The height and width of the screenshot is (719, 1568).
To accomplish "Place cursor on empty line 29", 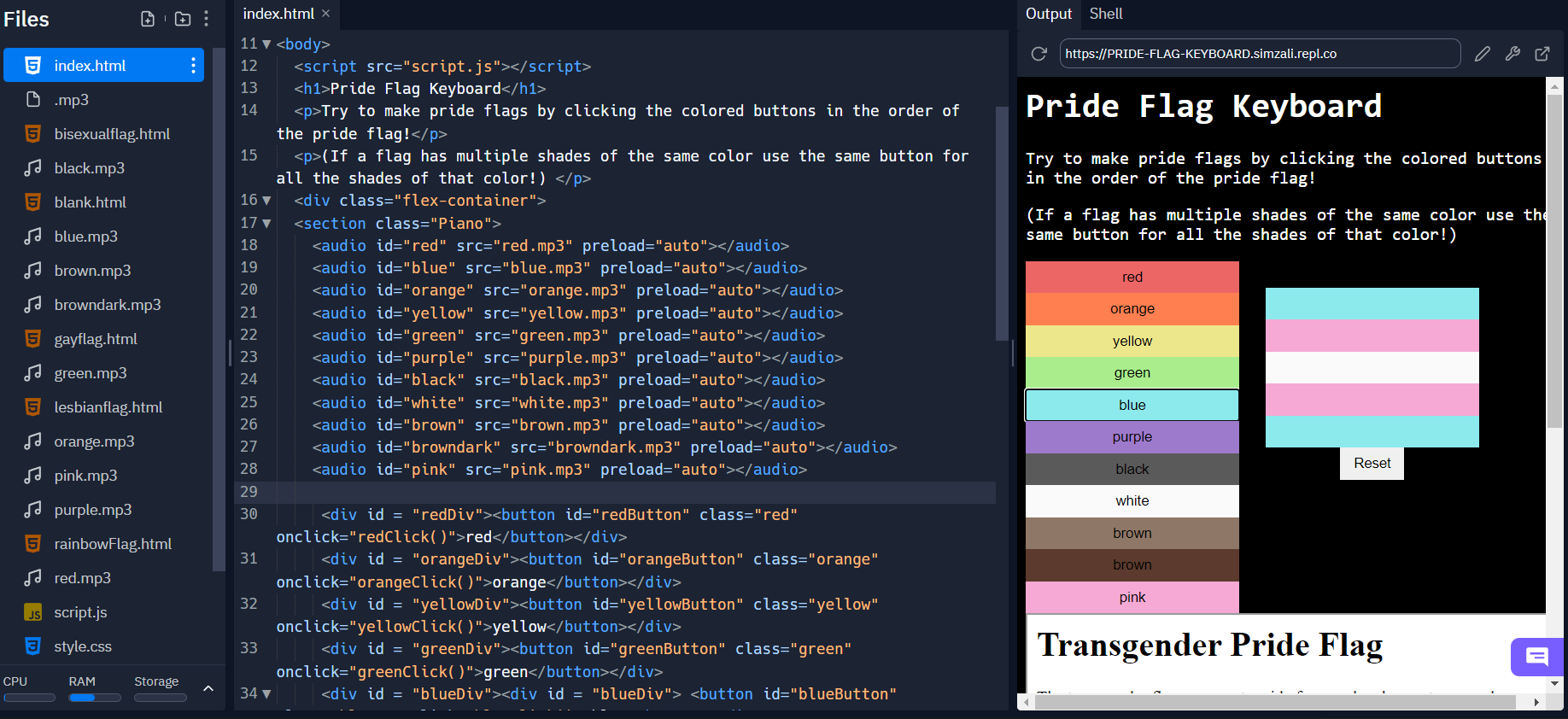I will [x=635, y=492].
